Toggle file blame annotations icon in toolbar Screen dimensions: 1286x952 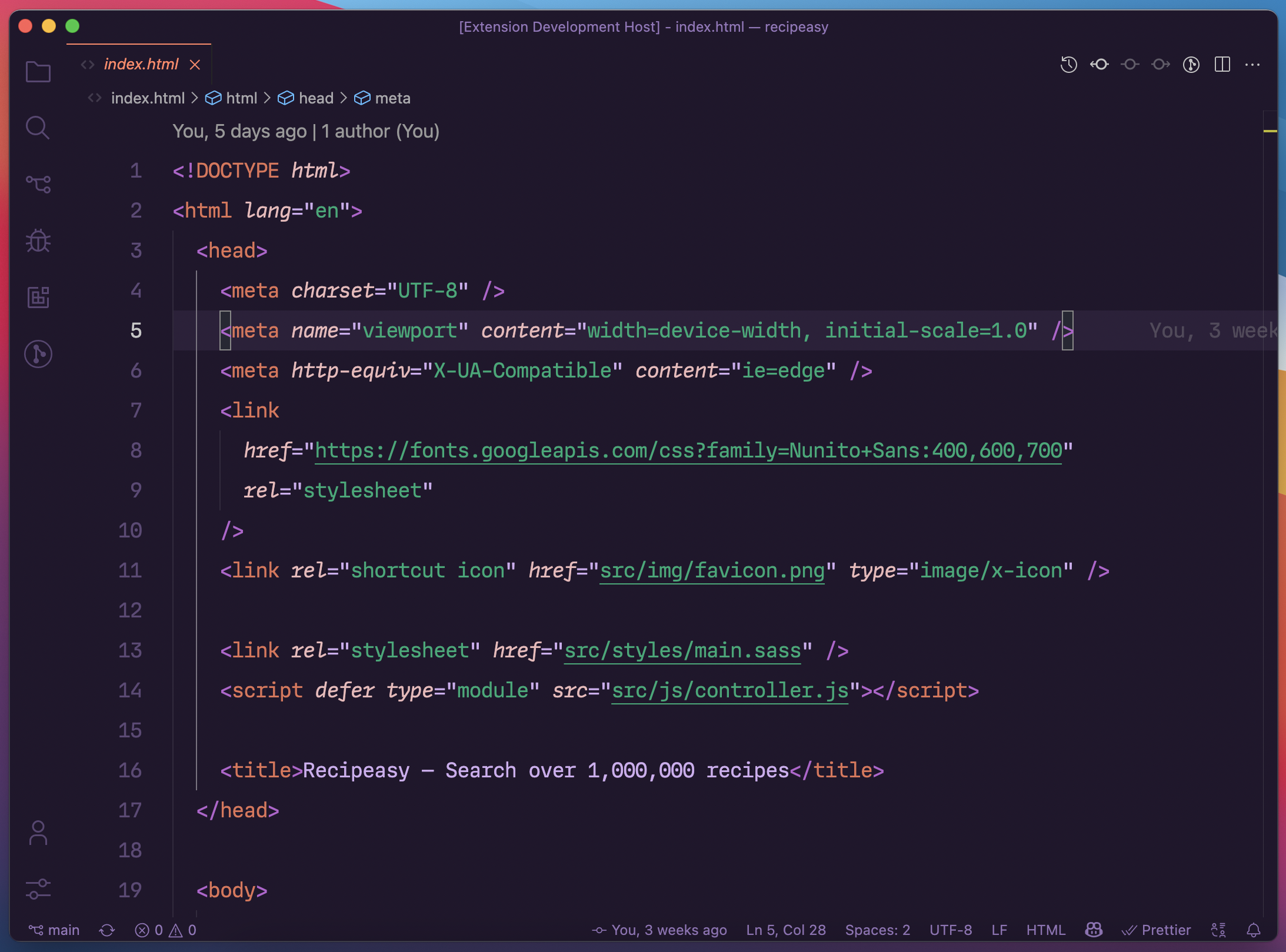(x=1191, y=64)
